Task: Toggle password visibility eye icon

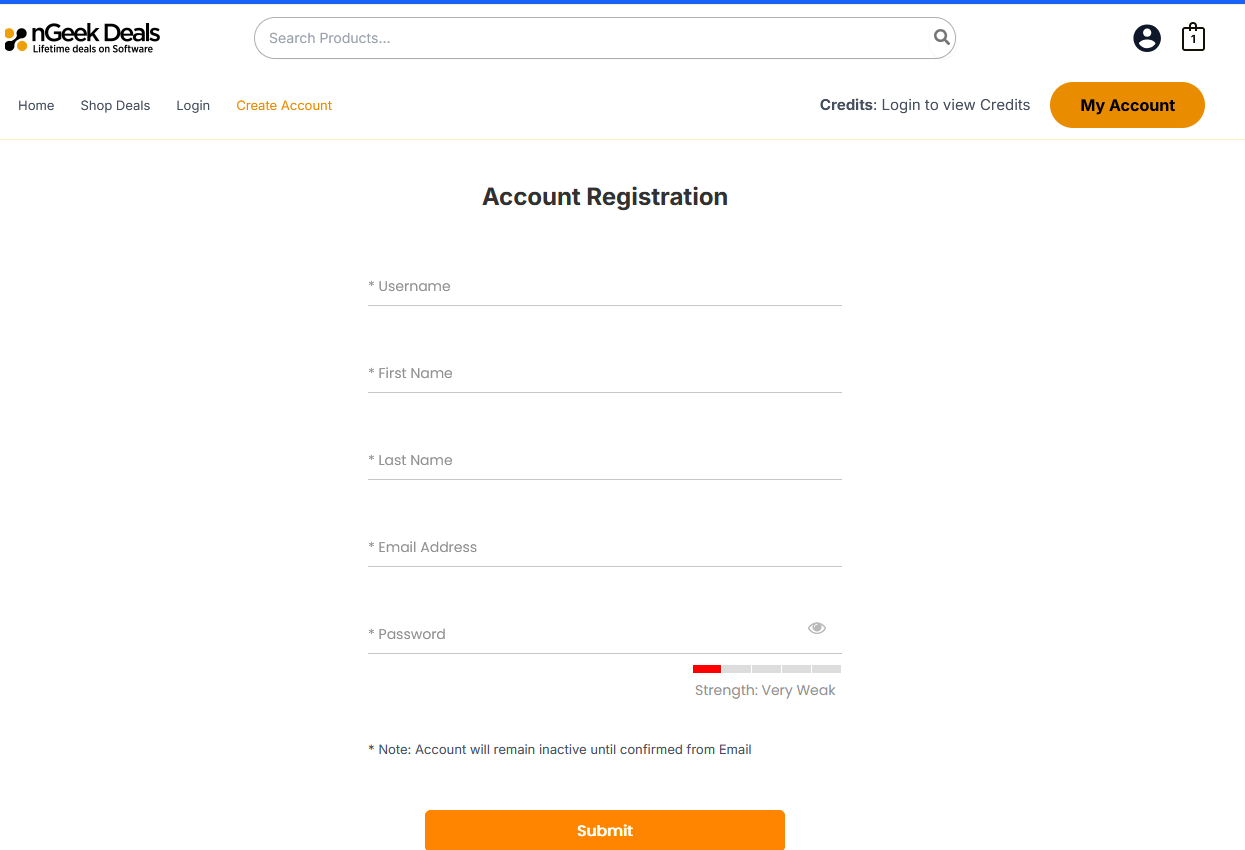Action: [817, 628]
